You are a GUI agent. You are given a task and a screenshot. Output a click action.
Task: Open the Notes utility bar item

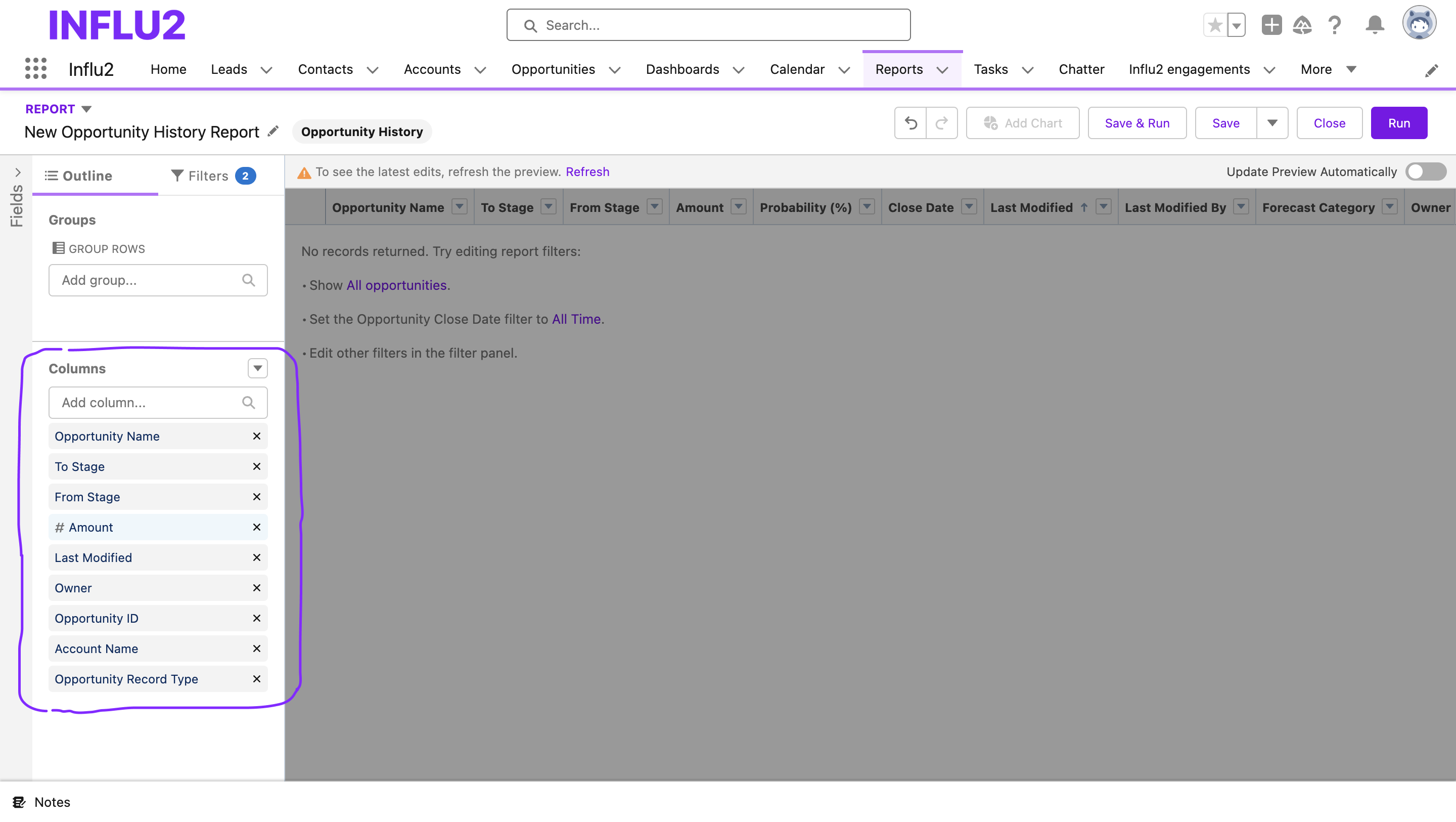click(42, 802)
